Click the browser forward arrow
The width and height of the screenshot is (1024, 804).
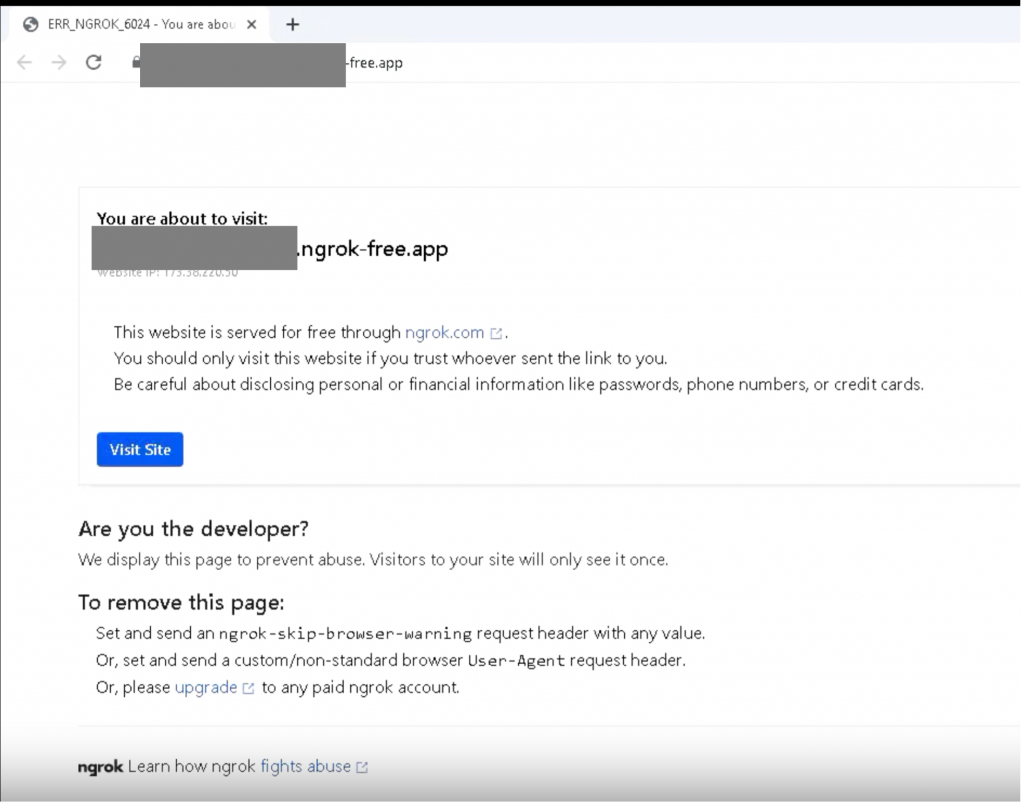point(59,62)
